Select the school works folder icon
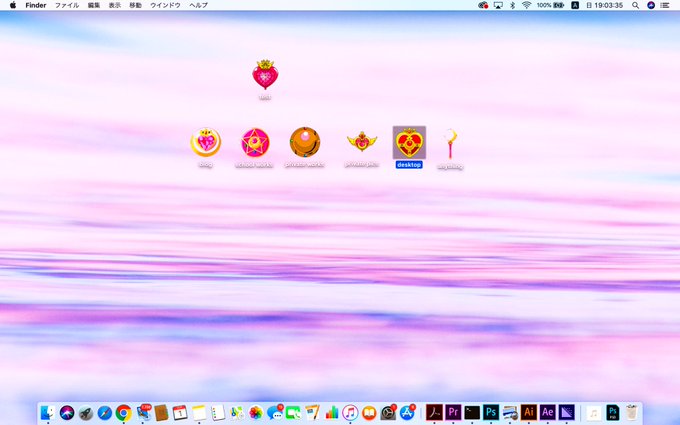The image size is (680, 425). click(255, 142)
